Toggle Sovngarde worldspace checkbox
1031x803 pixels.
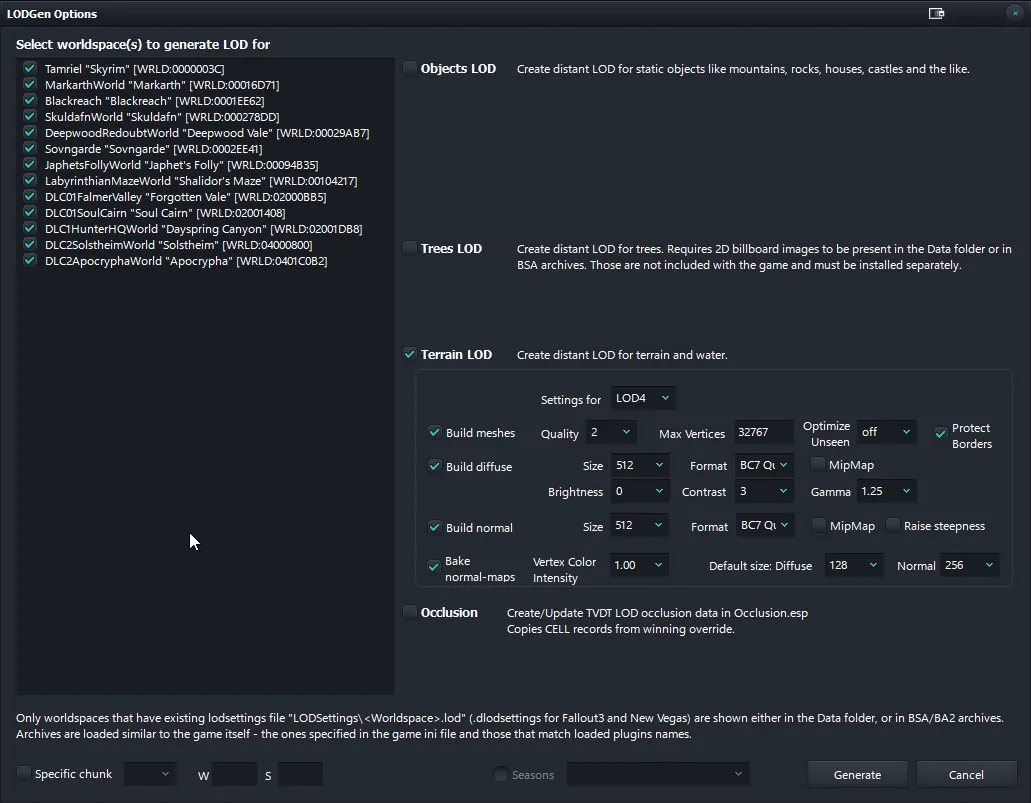30,148
